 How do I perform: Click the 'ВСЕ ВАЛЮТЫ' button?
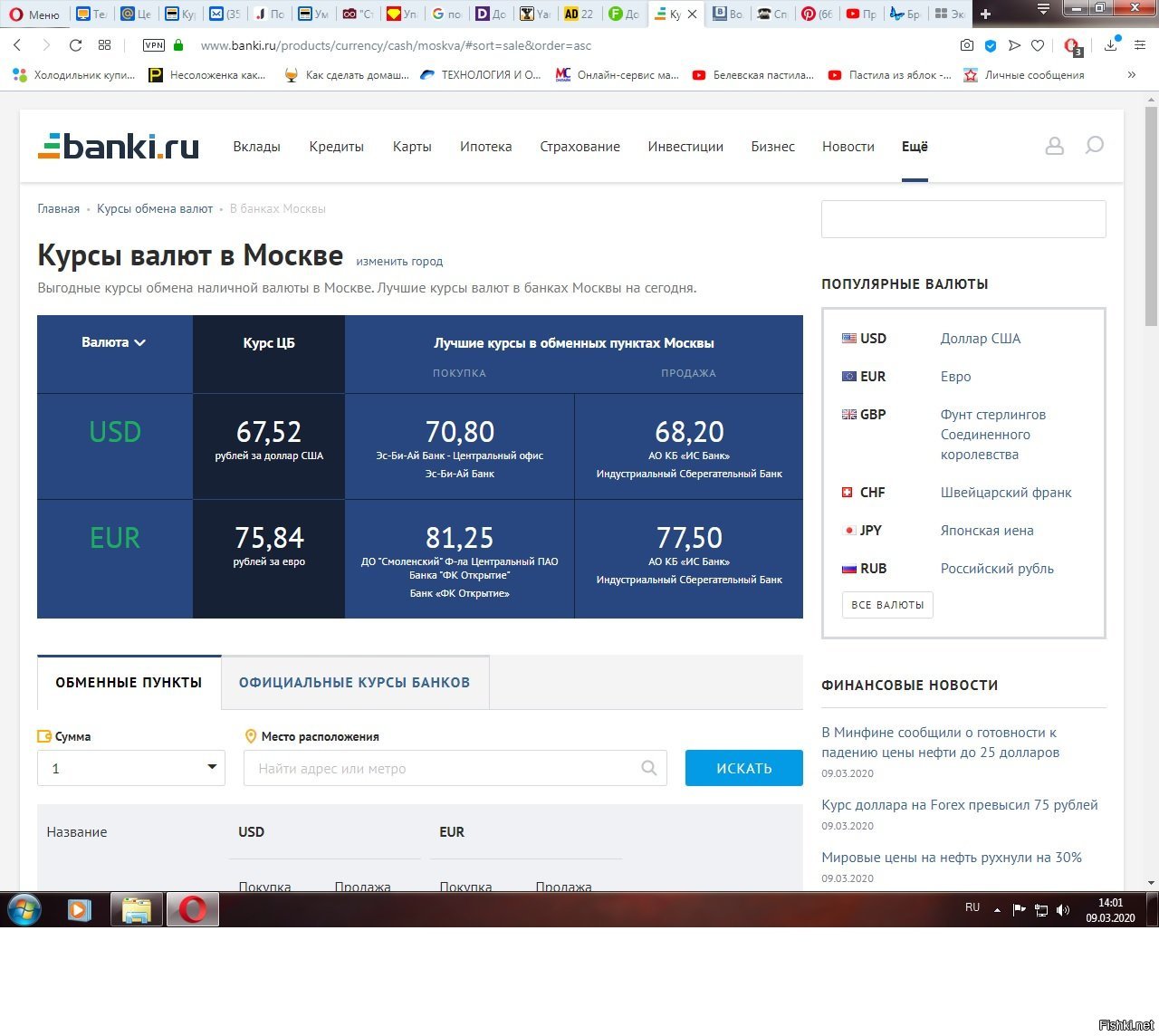point(887,605)
